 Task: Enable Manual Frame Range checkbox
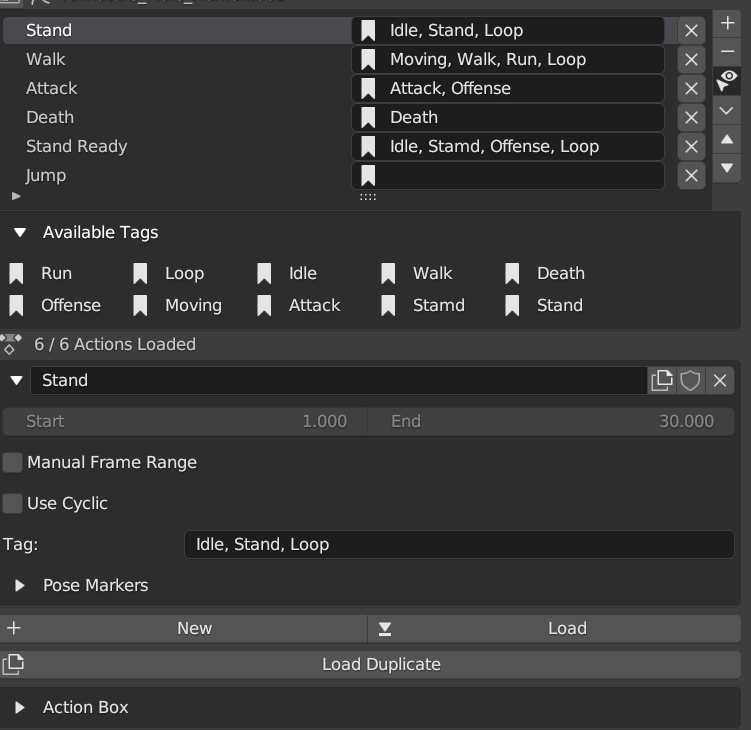tap(13, 462)
